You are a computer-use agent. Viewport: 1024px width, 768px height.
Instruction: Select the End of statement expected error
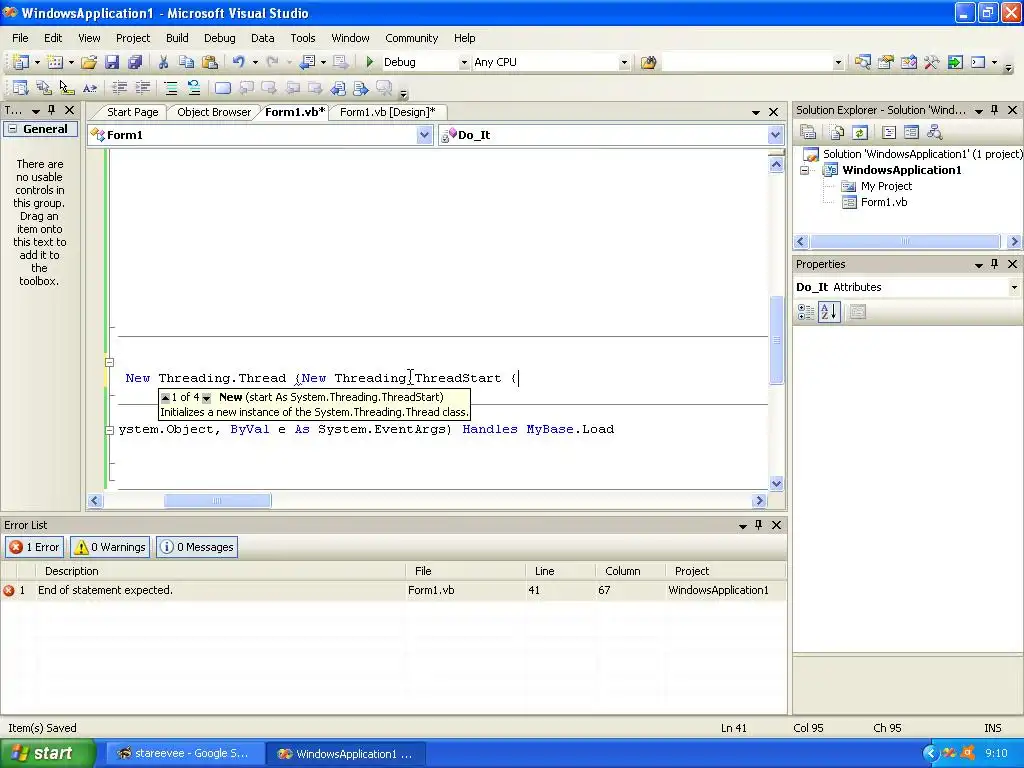point(393,590)
